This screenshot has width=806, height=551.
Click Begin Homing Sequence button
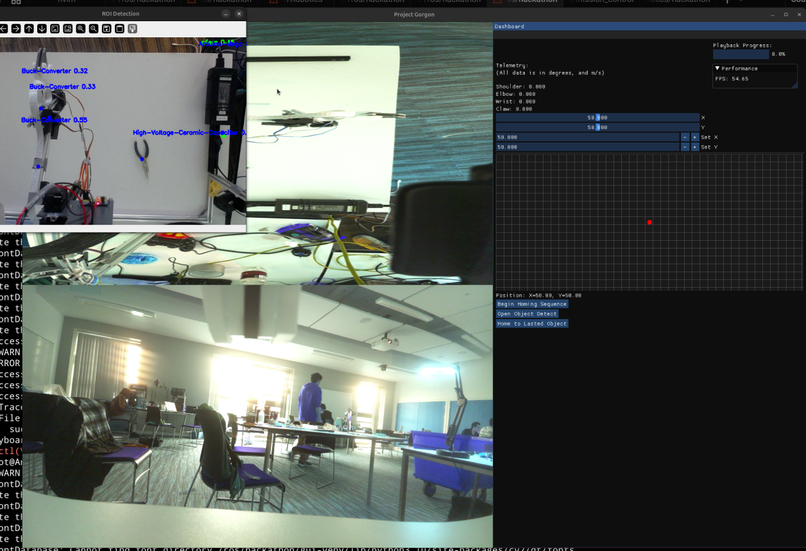click(x=532, y=304)
